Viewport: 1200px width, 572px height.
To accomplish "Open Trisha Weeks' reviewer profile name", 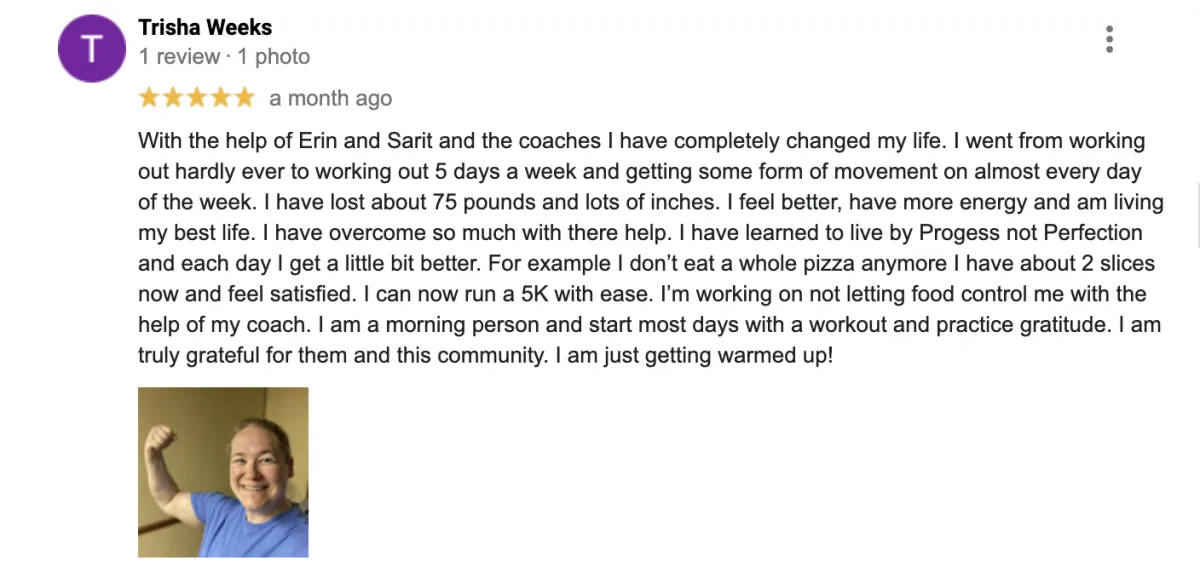I will tap(205, 27).
